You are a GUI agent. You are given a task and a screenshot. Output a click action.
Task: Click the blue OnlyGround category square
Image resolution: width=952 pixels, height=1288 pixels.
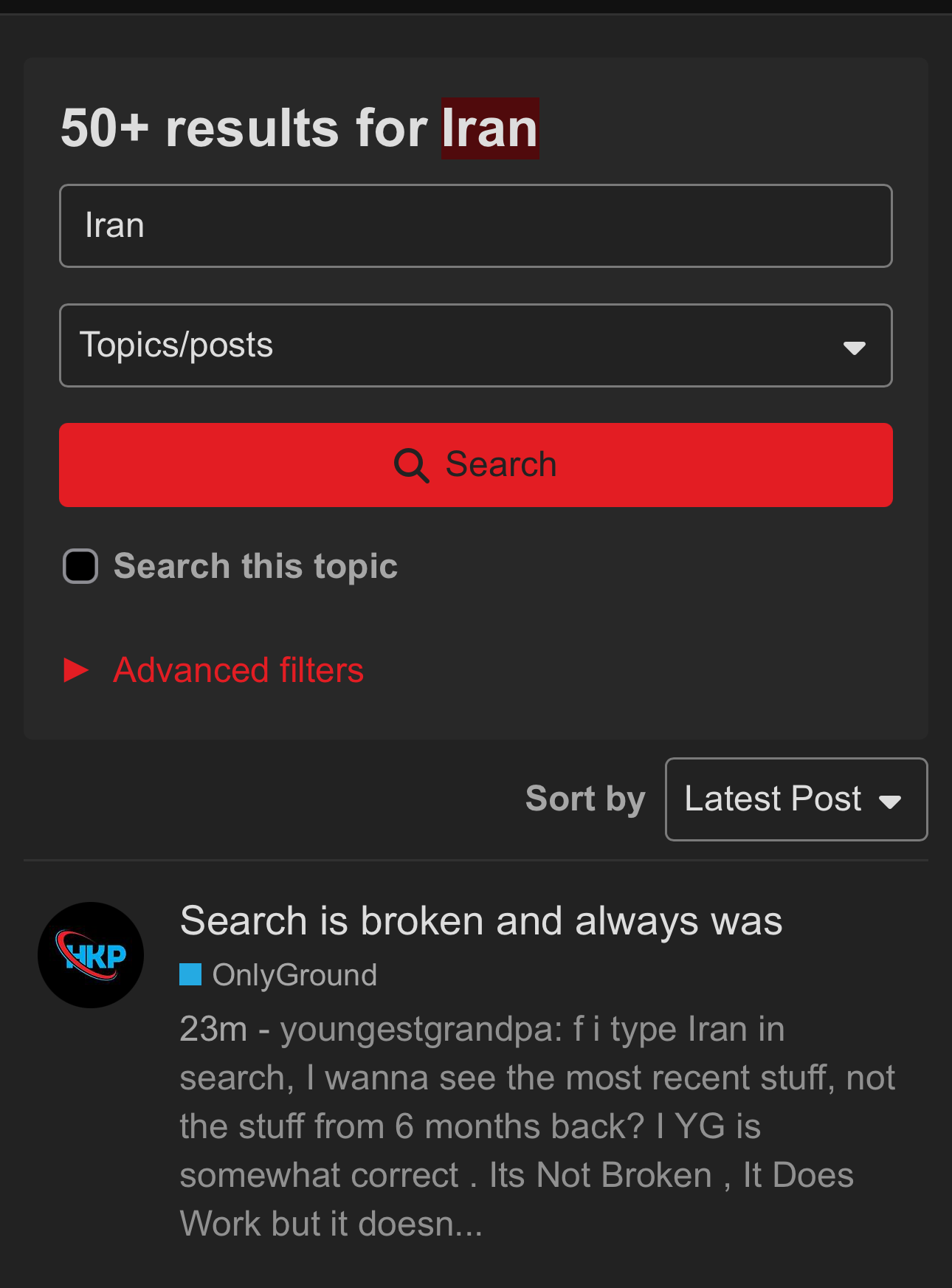(190, 974)
